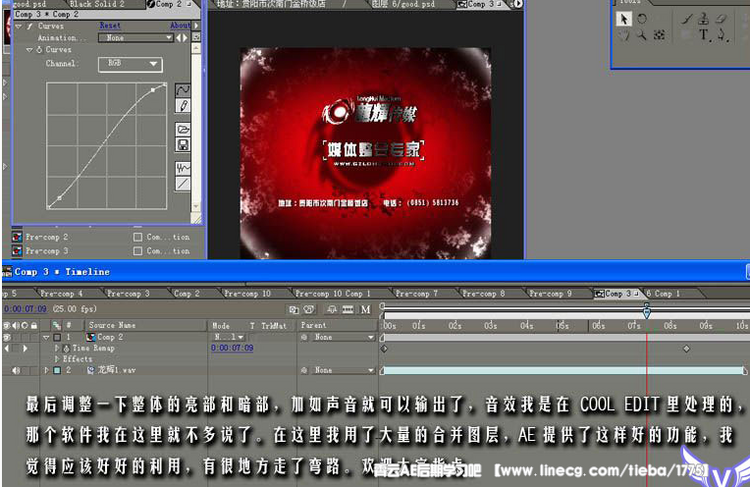Go to next Time Remap keyframe arrow
Viewport: 750px width, 487px height.
[25, 349]
